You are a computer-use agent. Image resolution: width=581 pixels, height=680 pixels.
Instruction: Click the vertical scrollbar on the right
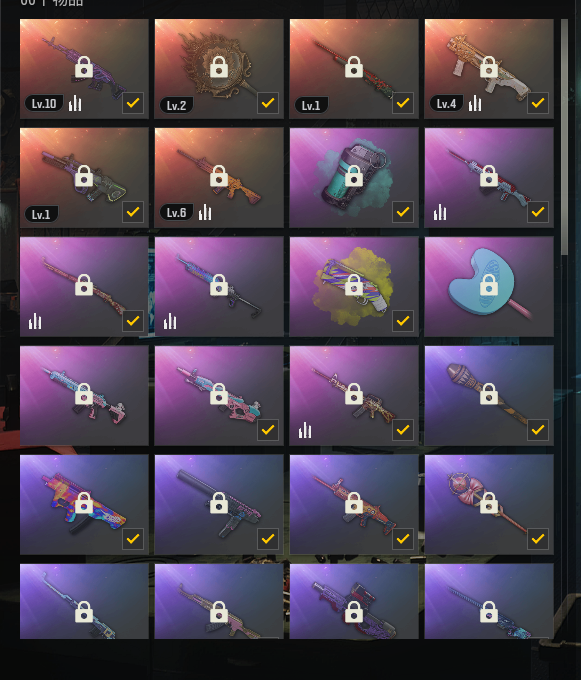564,137
